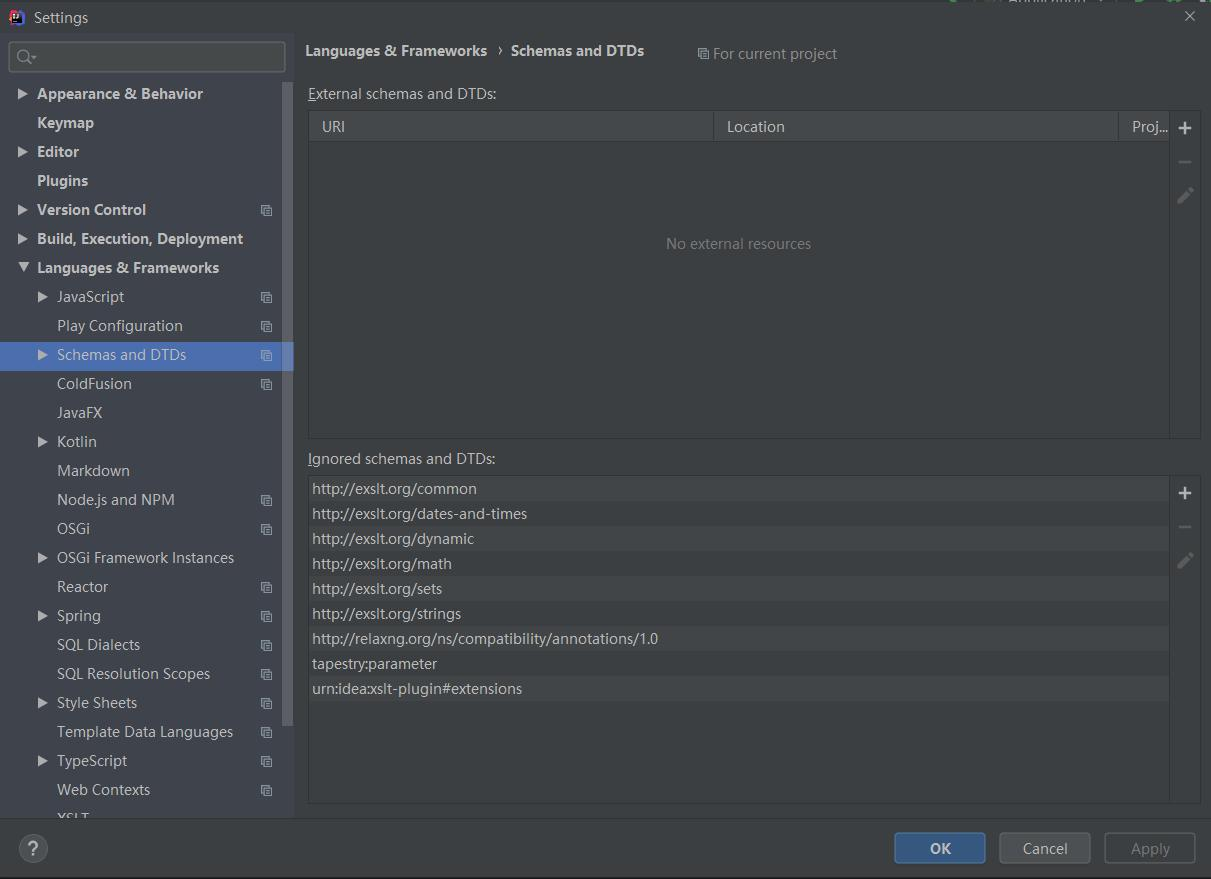Select the Keymap settings page
The width and height of the screenshot is (1211, 879).
[x=65, y=122]
